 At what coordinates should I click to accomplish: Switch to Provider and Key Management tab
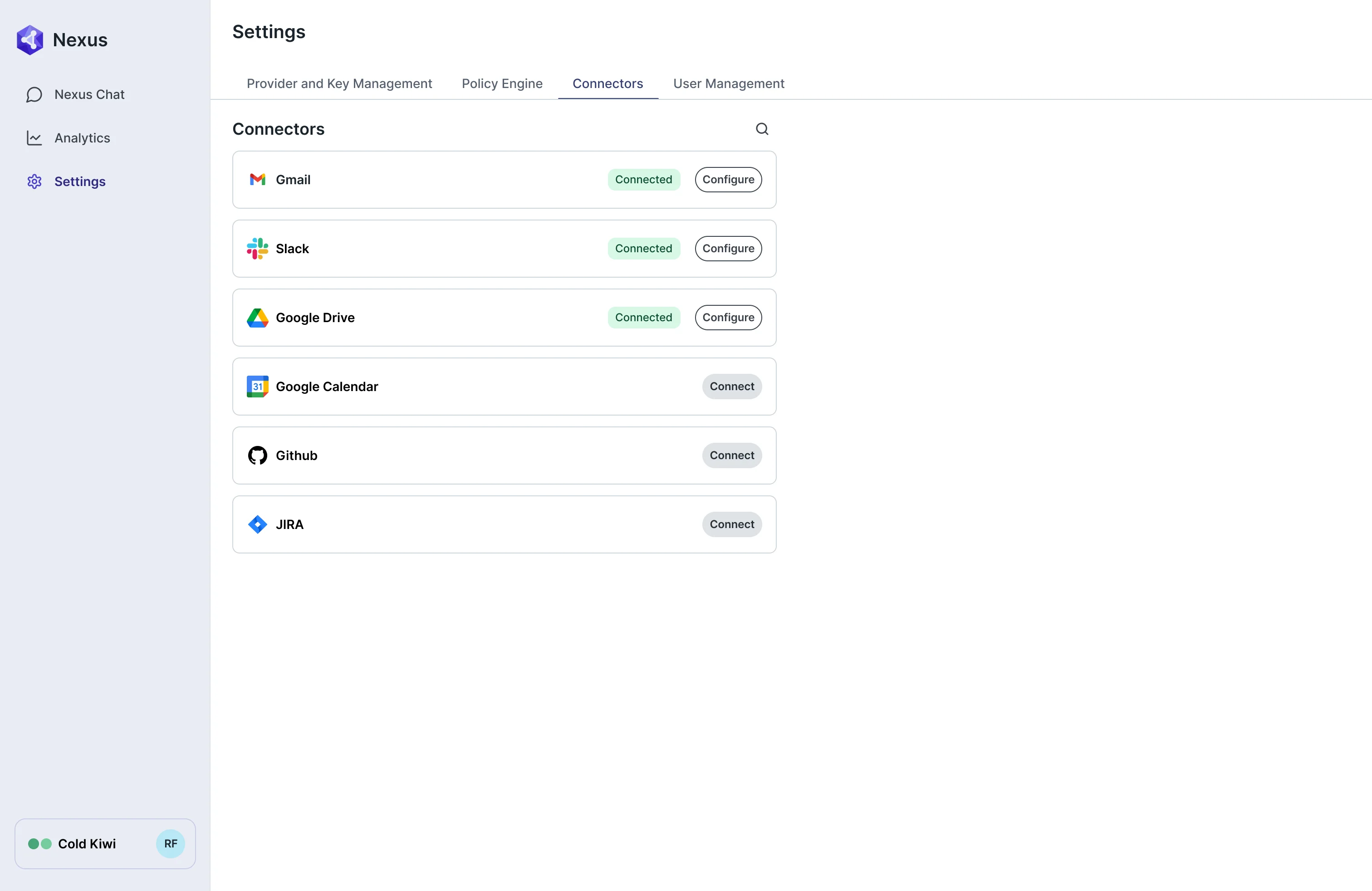click(339, 83)
